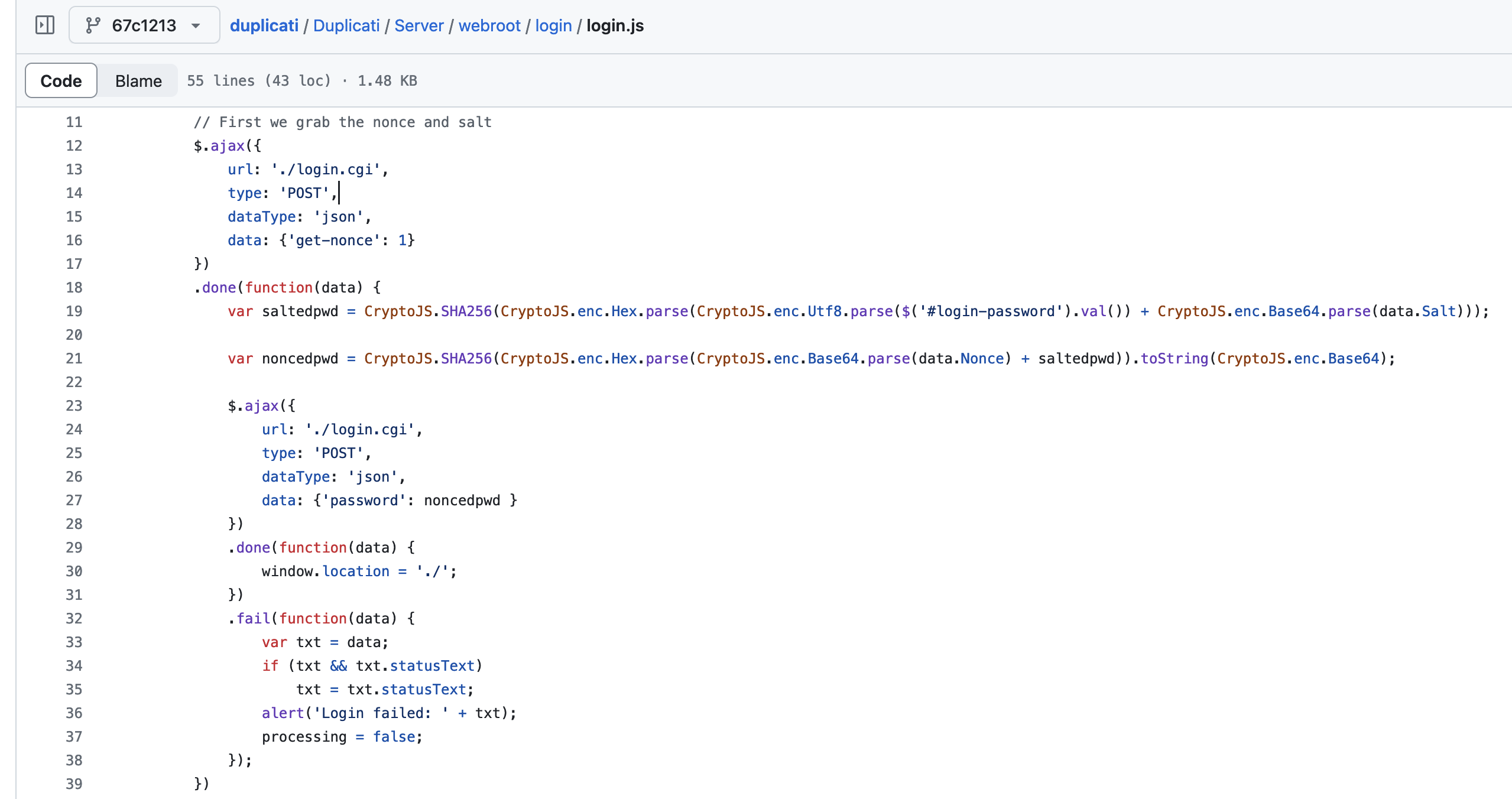1512x799 pixels.
Task: Open the Server folder breadcrumb
Action: pos(419,25)
